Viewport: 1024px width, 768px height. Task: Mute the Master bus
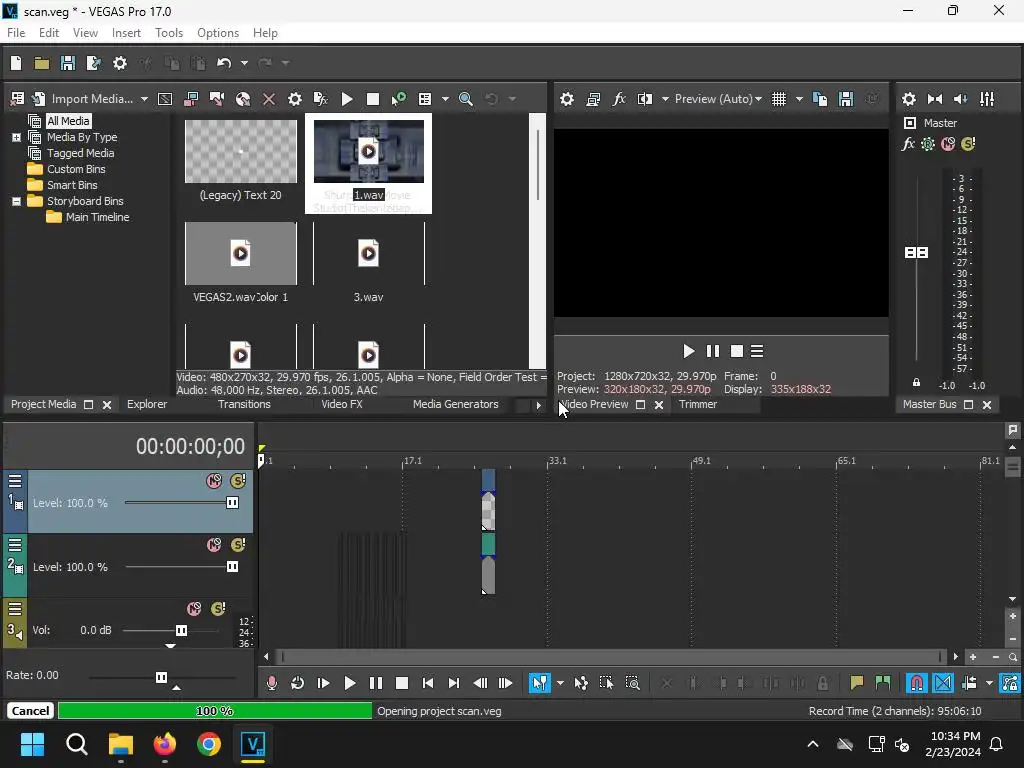(x=948, y=144)
